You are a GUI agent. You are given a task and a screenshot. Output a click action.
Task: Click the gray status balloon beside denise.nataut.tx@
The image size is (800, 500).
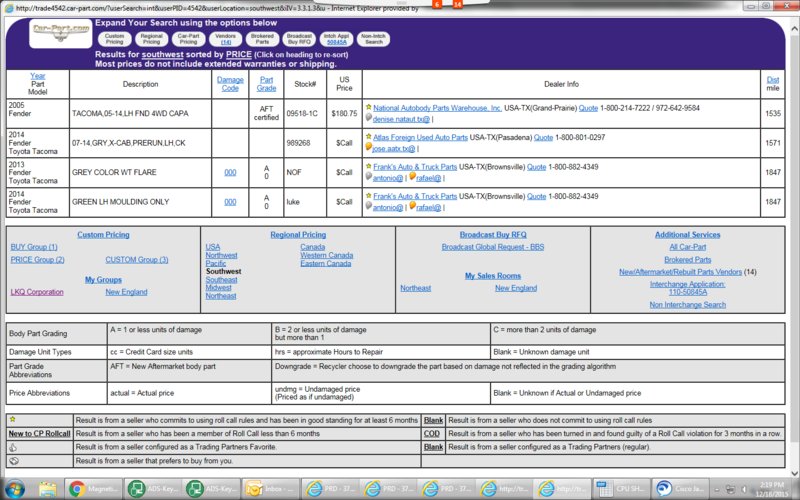tap(368, 118)
